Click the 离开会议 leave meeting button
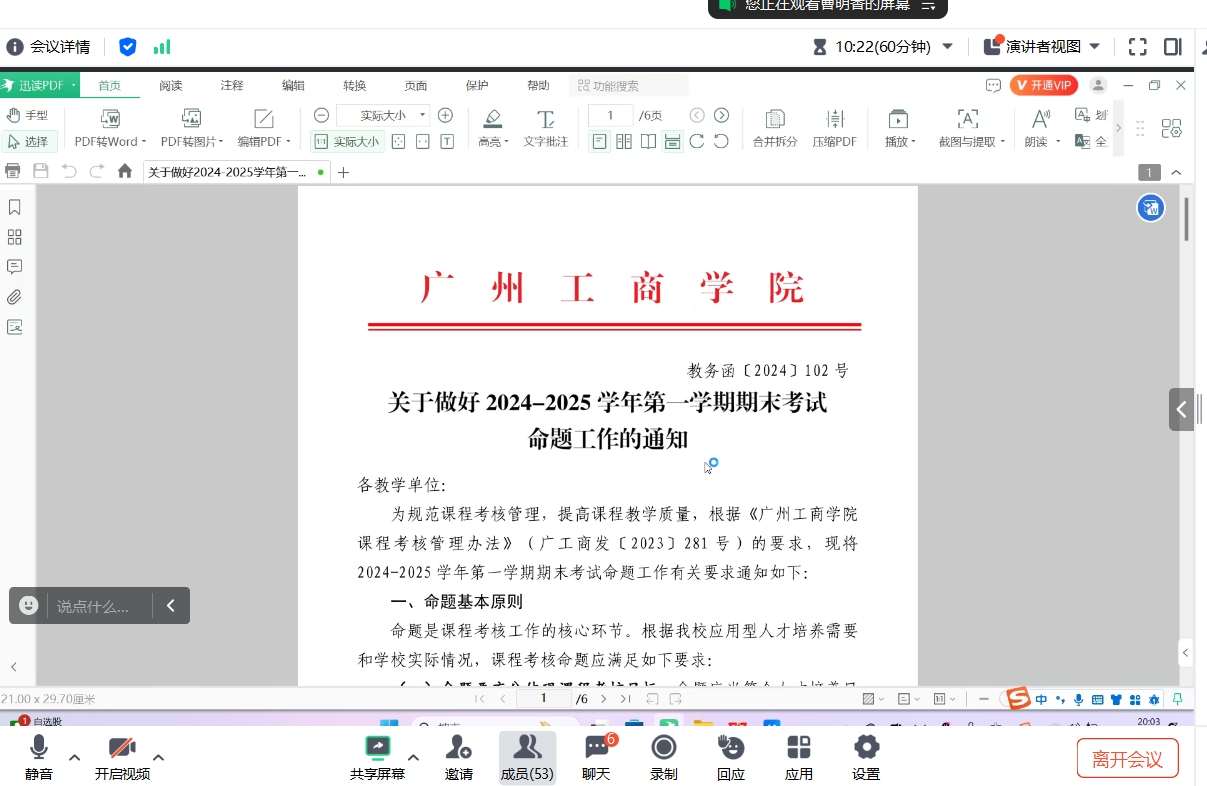The image size is (1207, 786). 1127,759
